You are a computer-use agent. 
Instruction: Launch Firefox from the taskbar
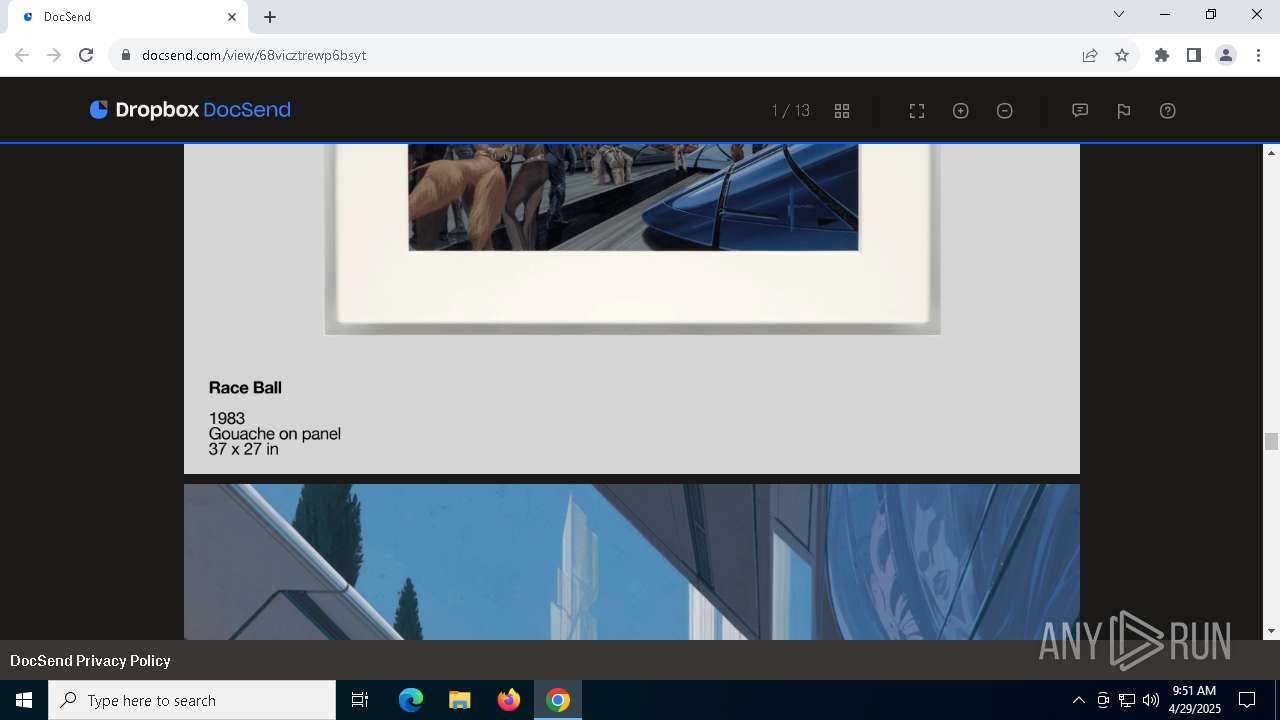click(x=509, y=700)
